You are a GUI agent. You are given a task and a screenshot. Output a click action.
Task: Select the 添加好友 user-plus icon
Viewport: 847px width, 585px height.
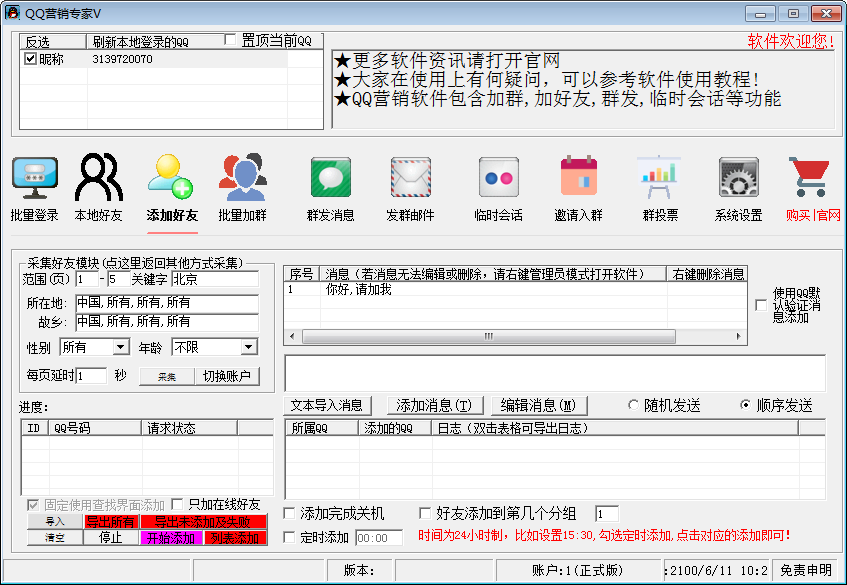[171, 177]
